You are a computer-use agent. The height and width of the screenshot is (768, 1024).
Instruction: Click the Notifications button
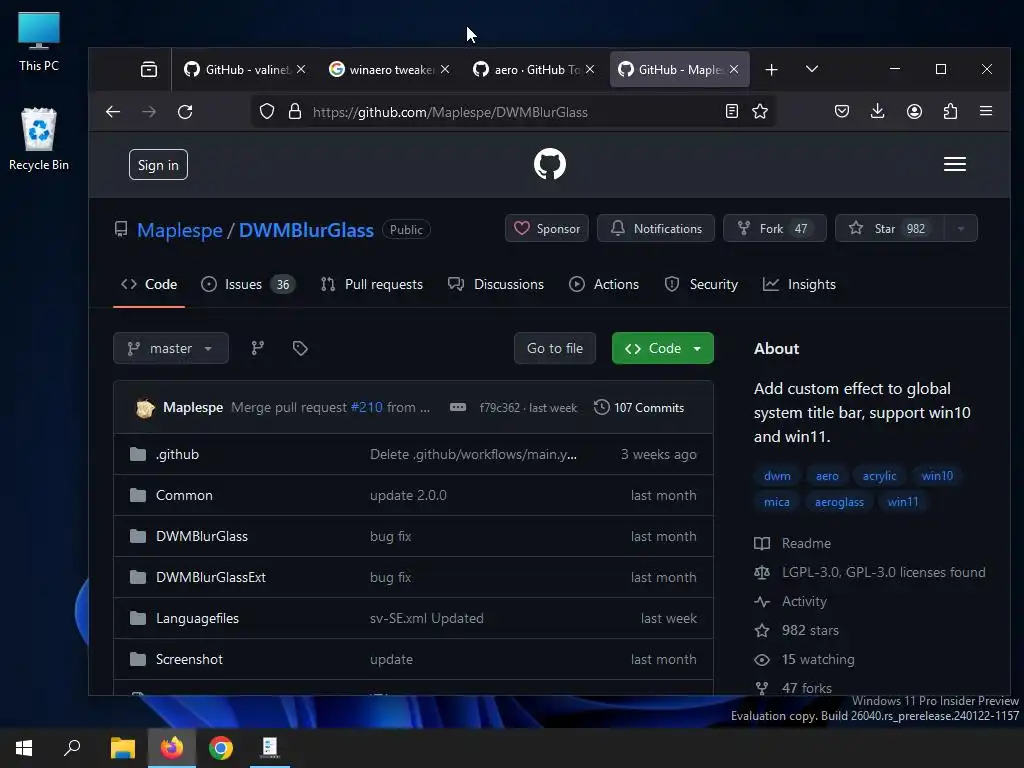point(656,229)
